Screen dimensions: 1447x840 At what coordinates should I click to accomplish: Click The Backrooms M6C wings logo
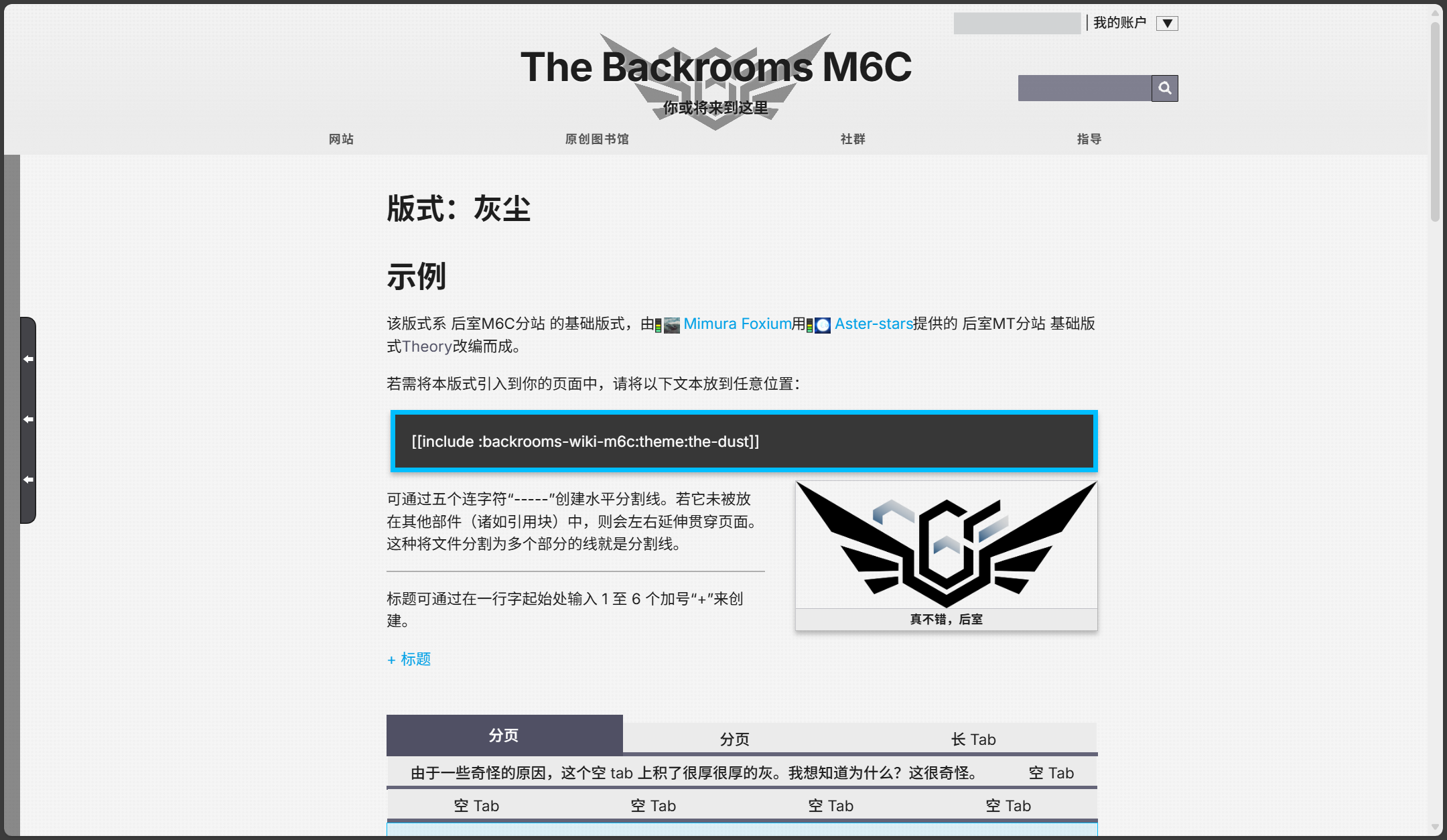click(715, 80)
